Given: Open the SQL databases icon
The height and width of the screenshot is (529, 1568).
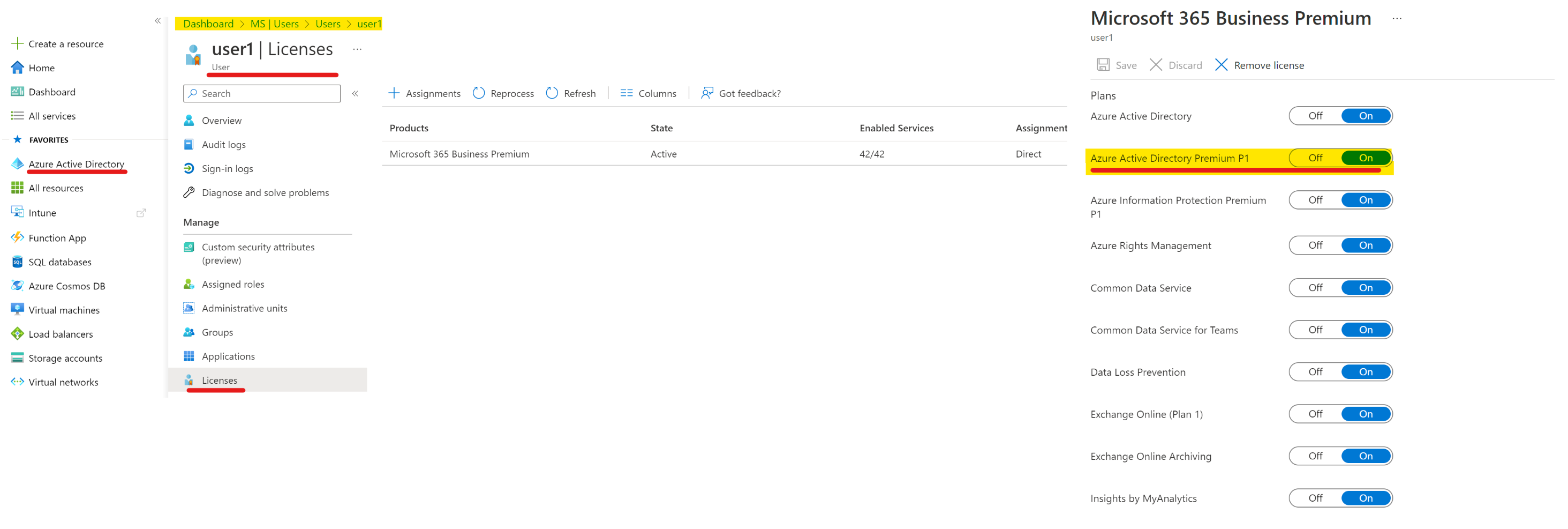Looking at the screenshot, I should tap(17, 262).
